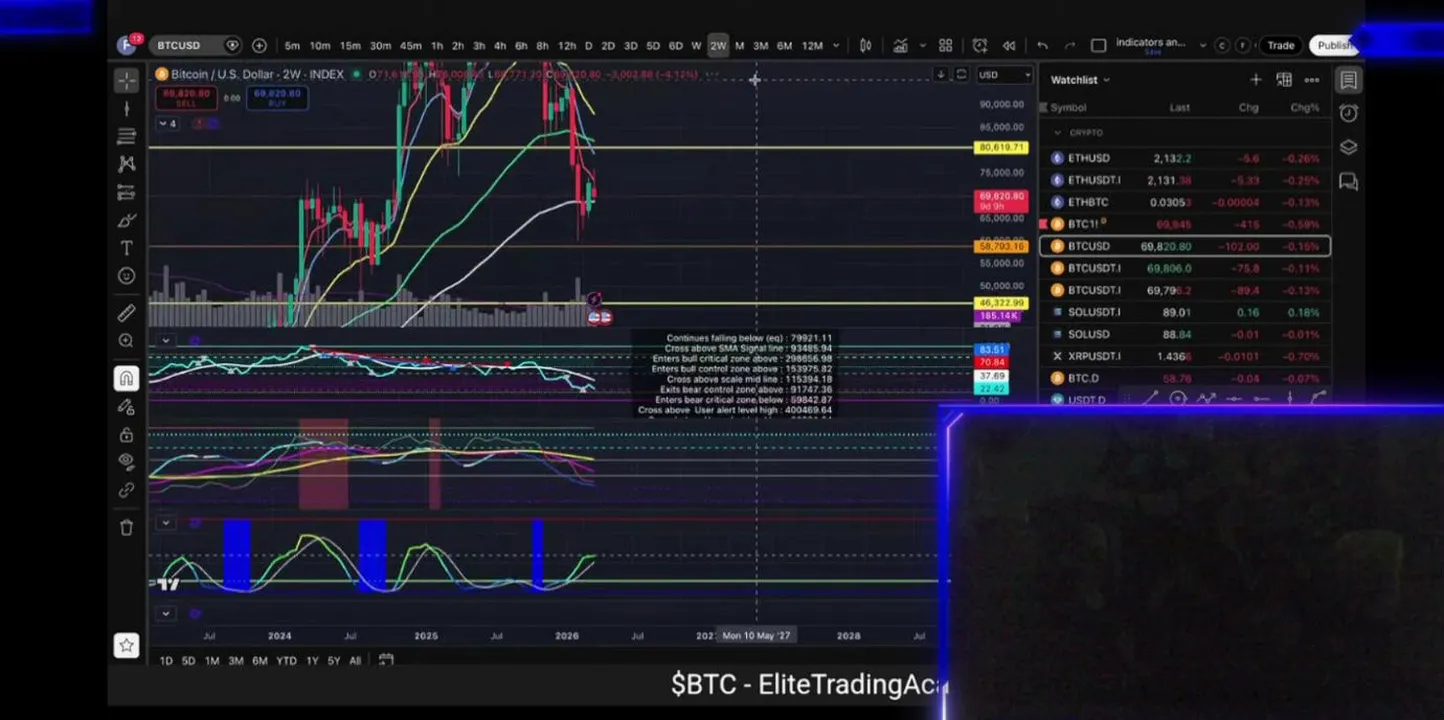Click the create alert clock icon

[979, 45]
